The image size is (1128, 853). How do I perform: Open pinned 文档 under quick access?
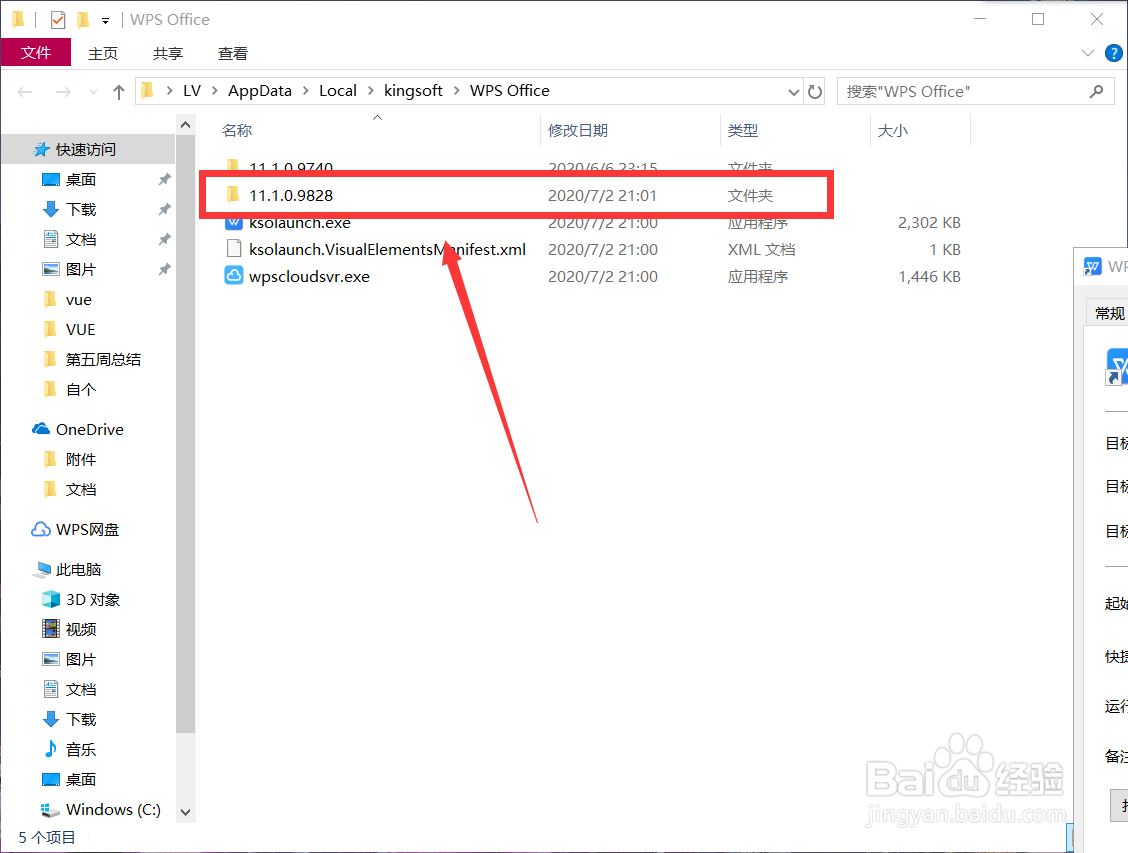pyautogui.click(x=81, y=240)
